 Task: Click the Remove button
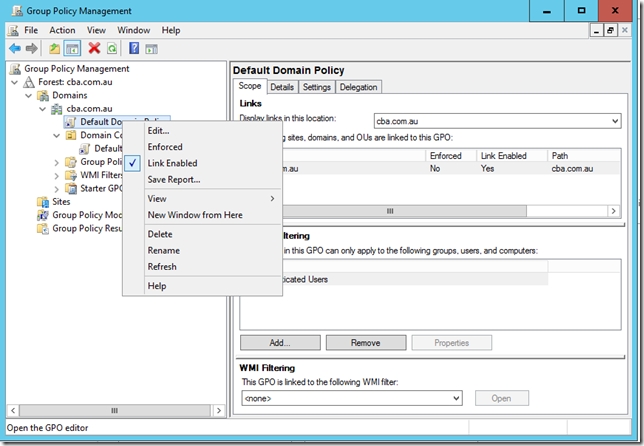366,343
